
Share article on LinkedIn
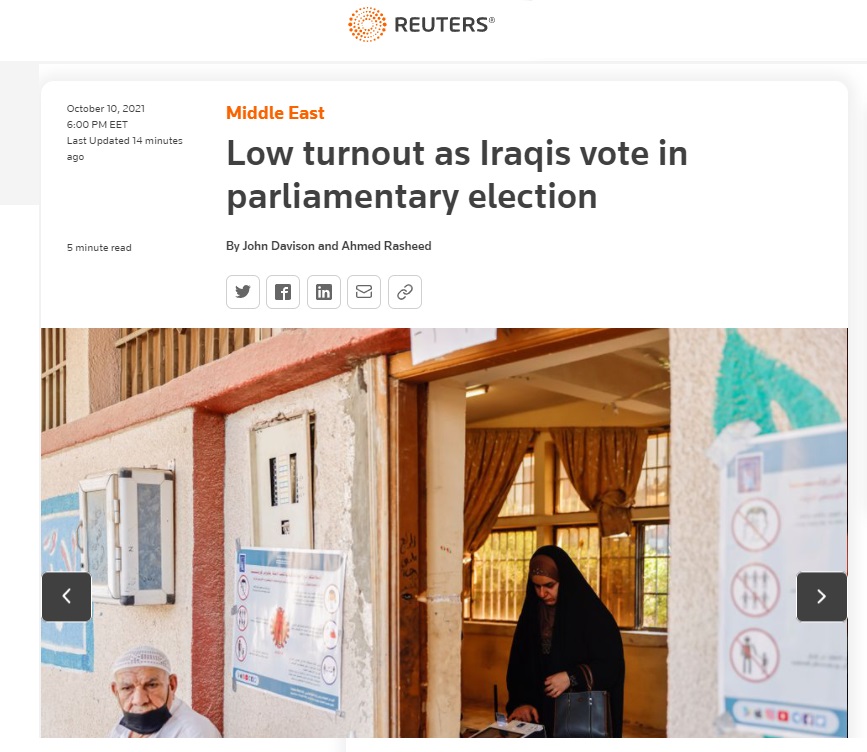pyautogui.click(x=324, y=292)
